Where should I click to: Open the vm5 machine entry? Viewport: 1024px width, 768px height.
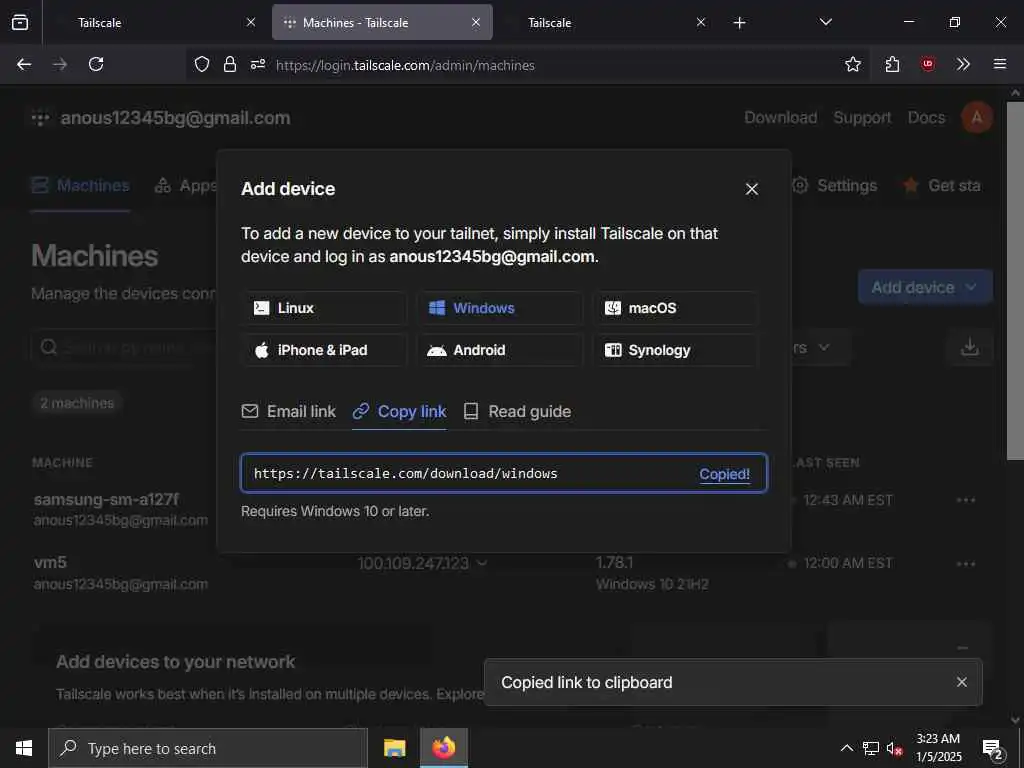pos(50,562)
